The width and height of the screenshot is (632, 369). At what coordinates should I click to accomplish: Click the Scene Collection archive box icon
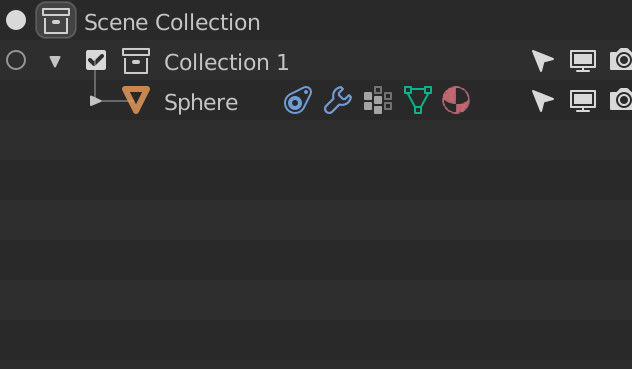pos(56,21)
